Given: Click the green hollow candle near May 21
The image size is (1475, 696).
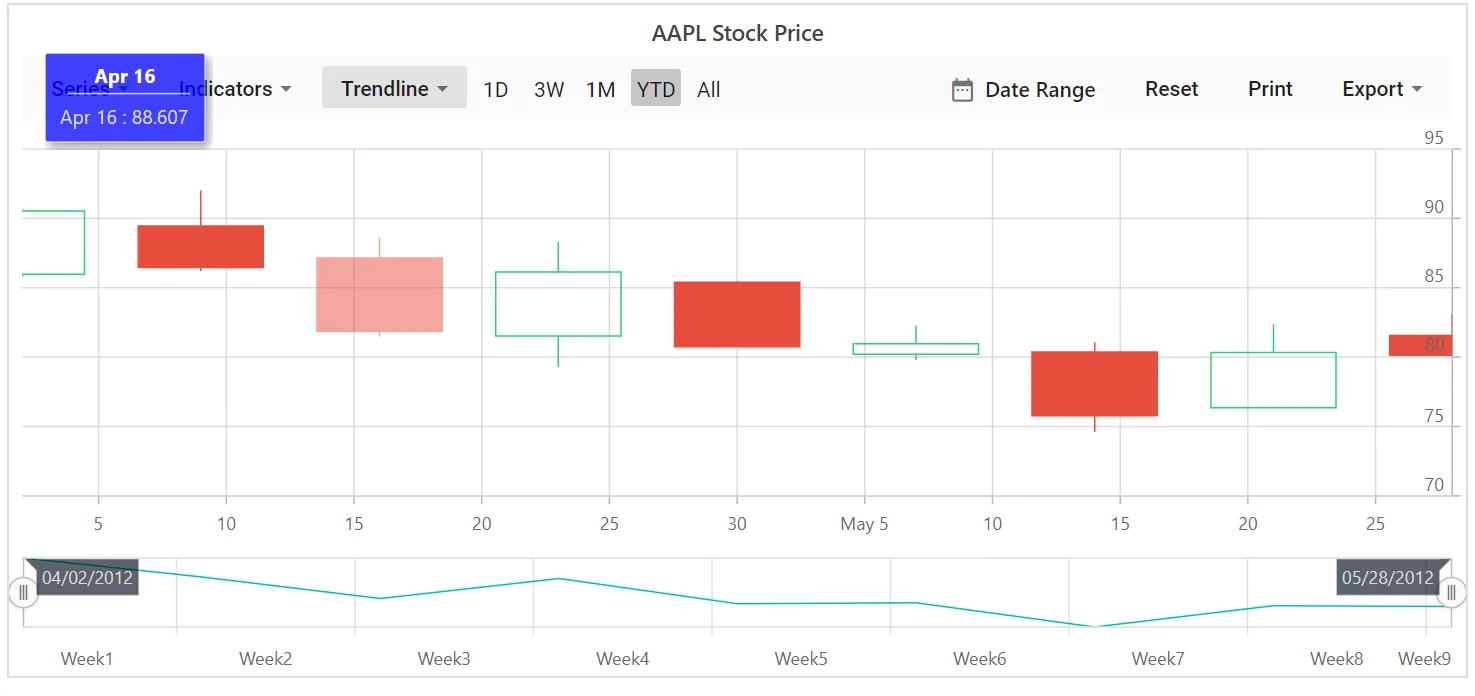Looking at the screenshot, I should click(x=1273, y=380).
